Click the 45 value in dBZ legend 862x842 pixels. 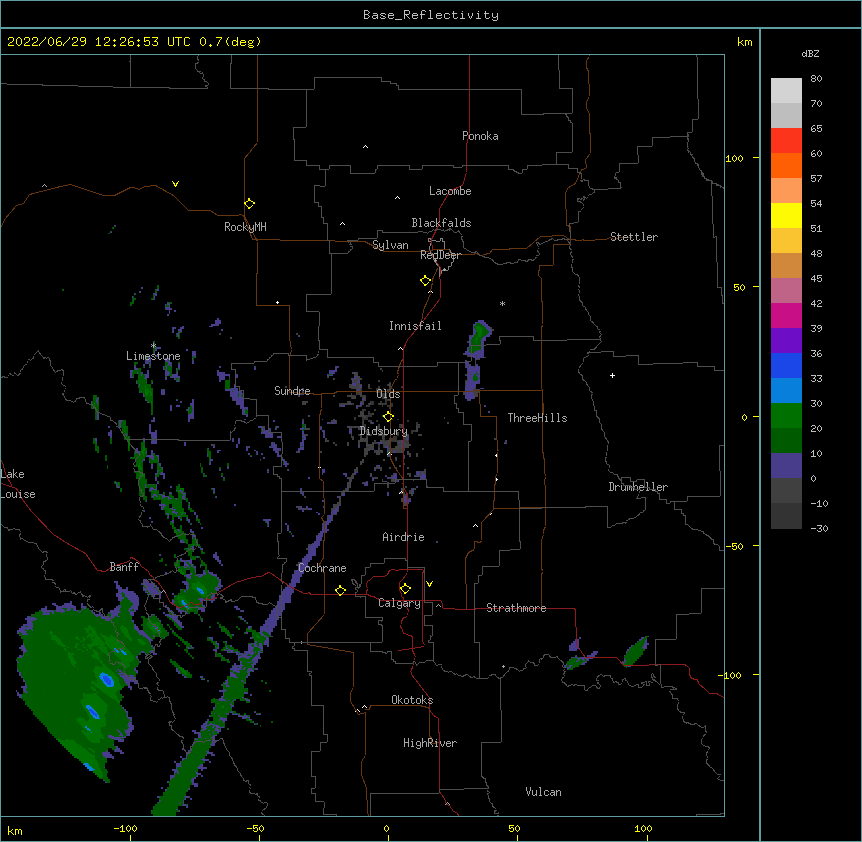point(816,278)
